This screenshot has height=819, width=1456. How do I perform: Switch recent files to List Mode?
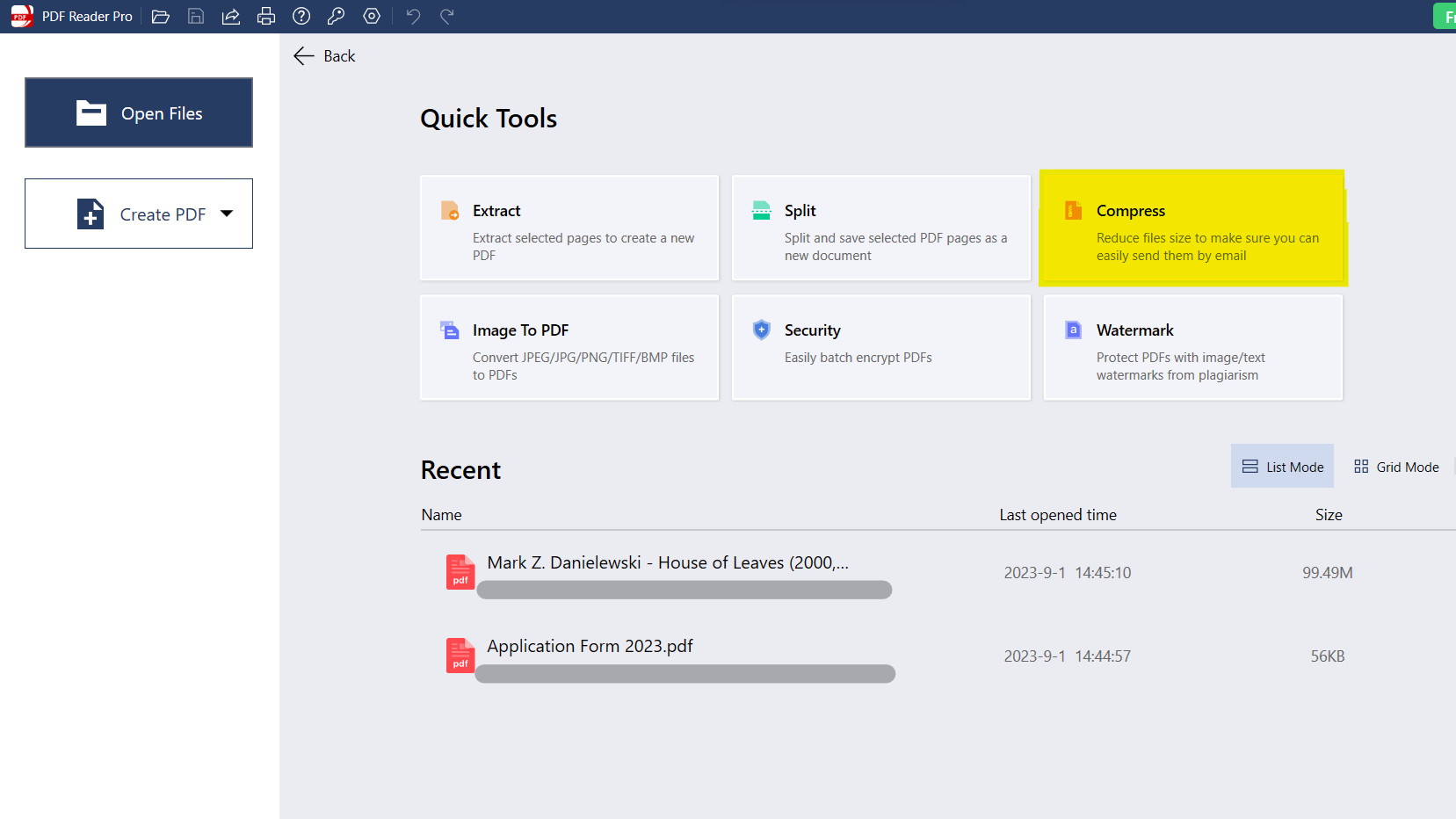pos(1282,466)
